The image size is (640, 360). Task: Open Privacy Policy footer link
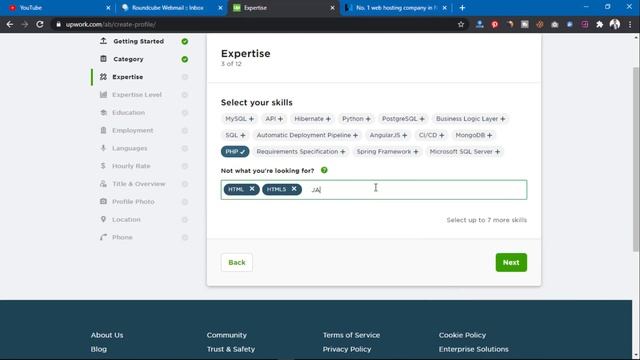point(347,349)
